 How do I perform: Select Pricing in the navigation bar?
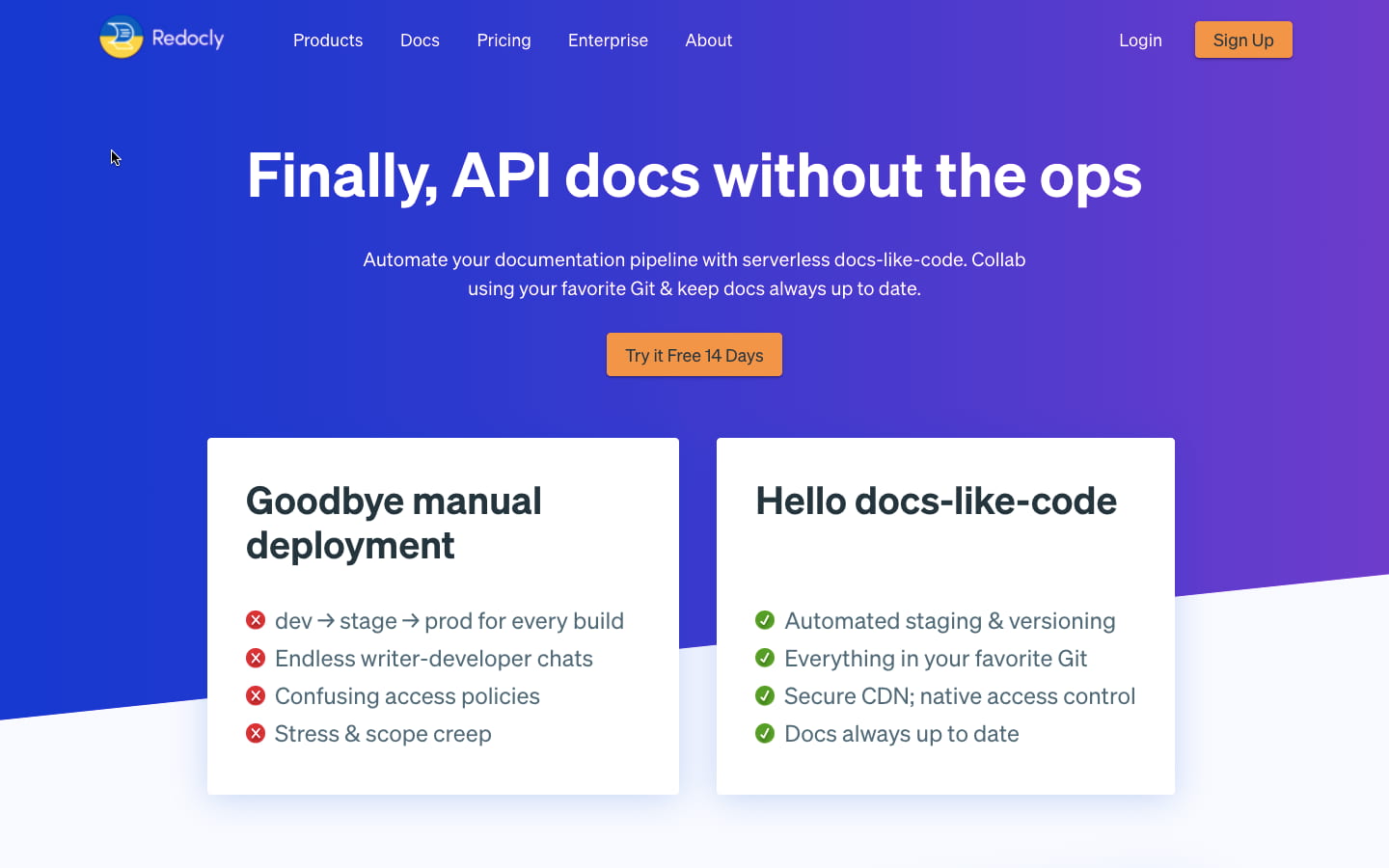click(504, 41)
